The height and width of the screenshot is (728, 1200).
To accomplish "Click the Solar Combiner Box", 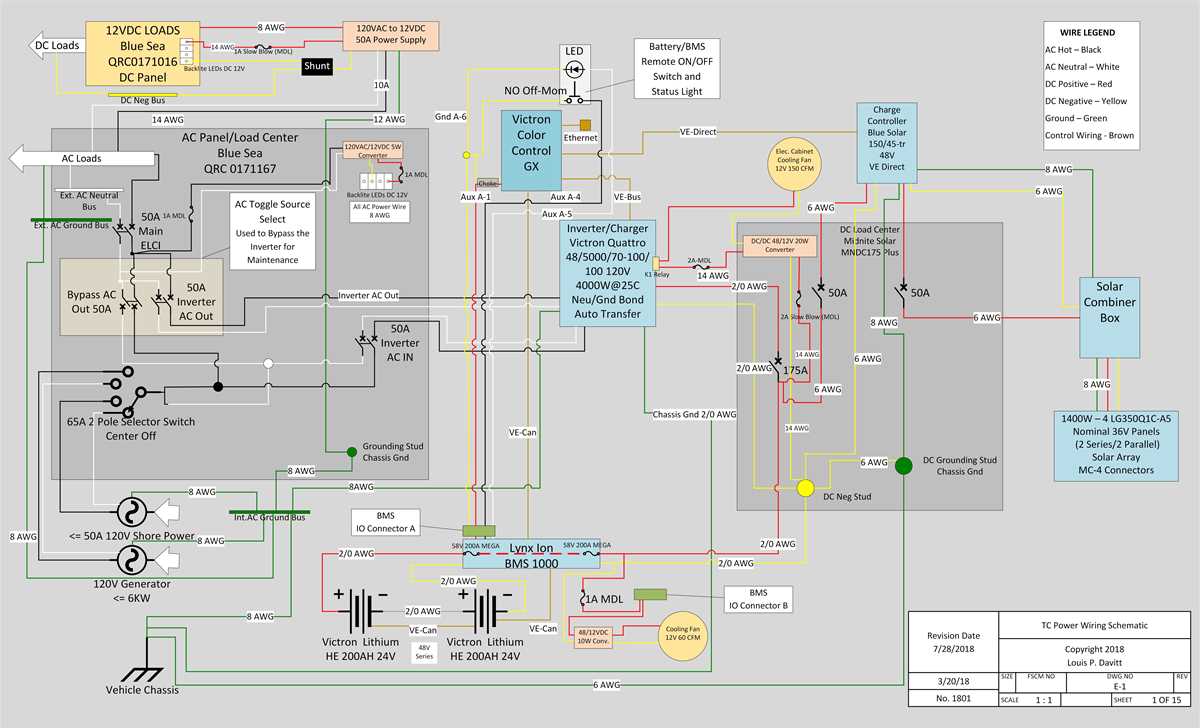I will (1109, 317).
